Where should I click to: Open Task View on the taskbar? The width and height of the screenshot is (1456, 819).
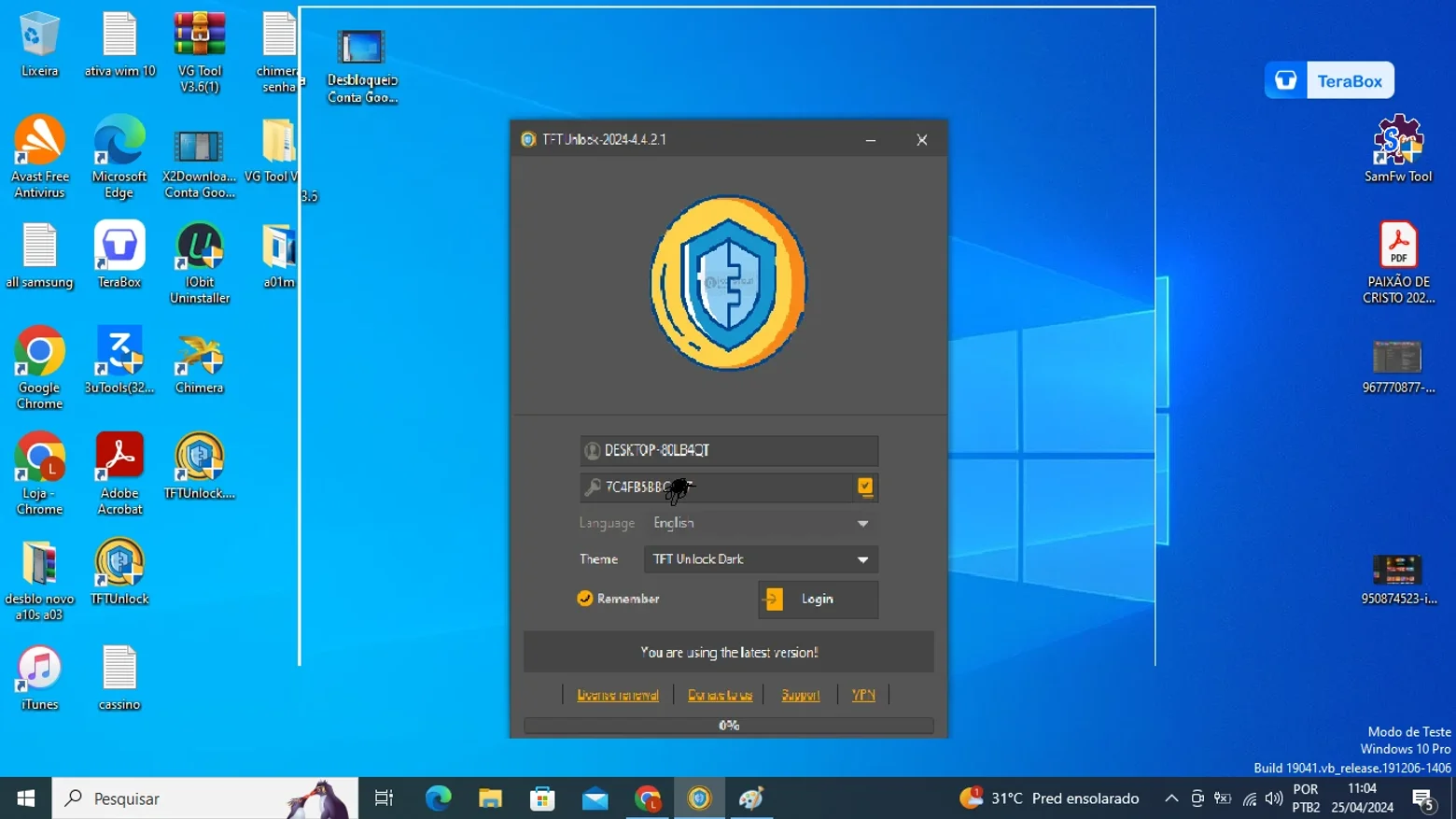coord(384,798)
